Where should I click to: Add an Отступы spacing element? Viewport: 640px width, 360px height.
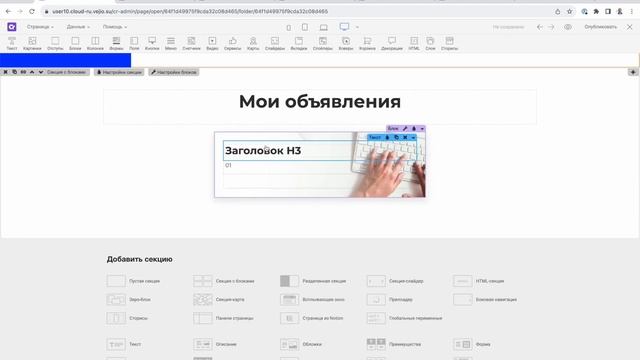tap(55, 43)
